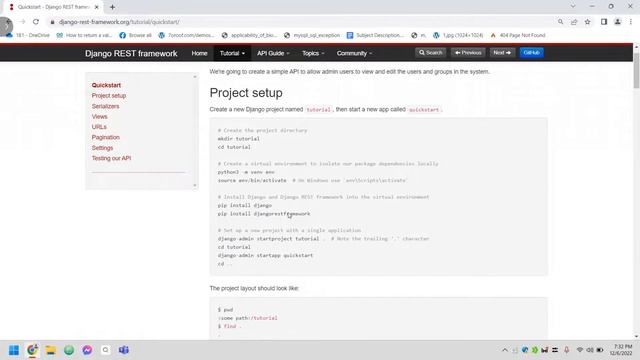The height and width of the screenshot is (360, 640).
Task: Click the Django REST framework brand link
Action: point(131,53)
